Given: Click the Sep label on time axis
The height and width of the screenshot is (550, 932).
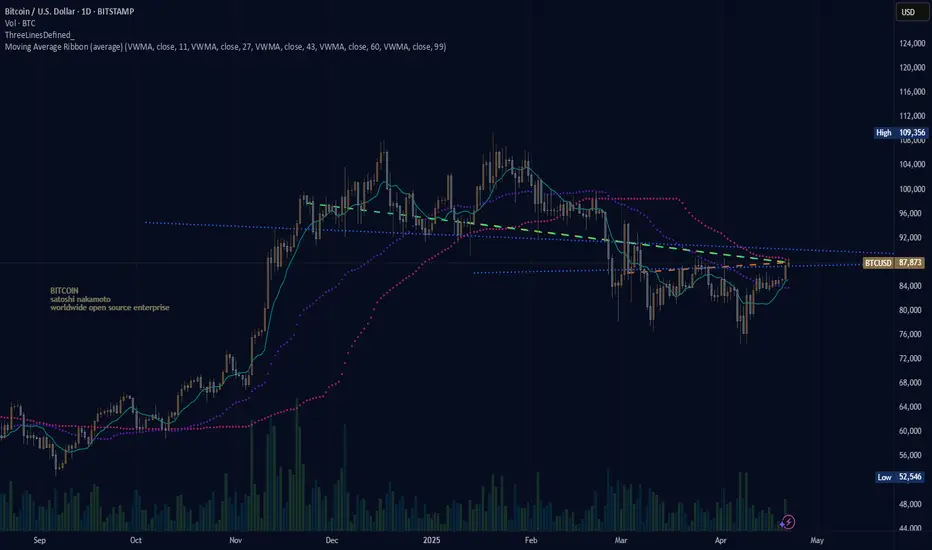Looking at the screenshot, I should 39,540.
